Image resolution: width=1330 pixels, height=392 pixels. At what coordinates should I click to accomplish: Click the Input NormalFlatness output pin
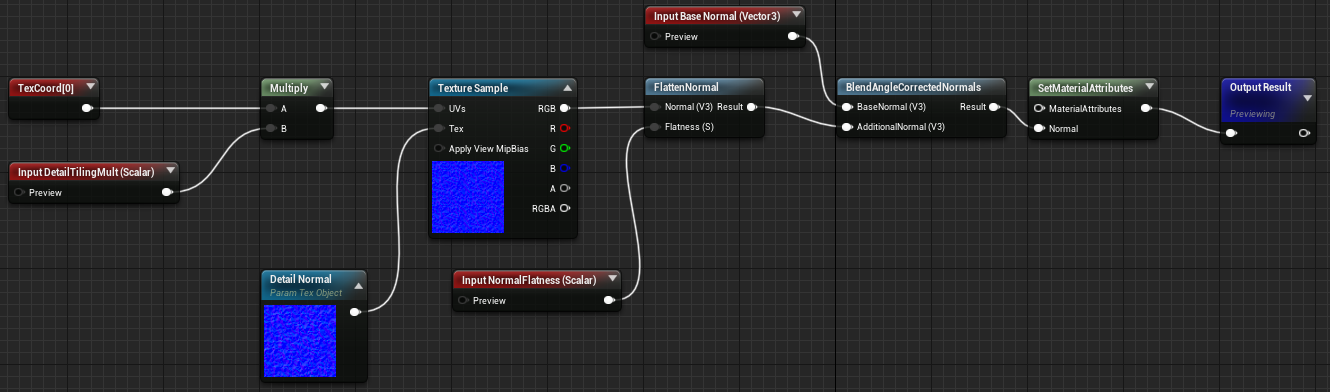610,300
